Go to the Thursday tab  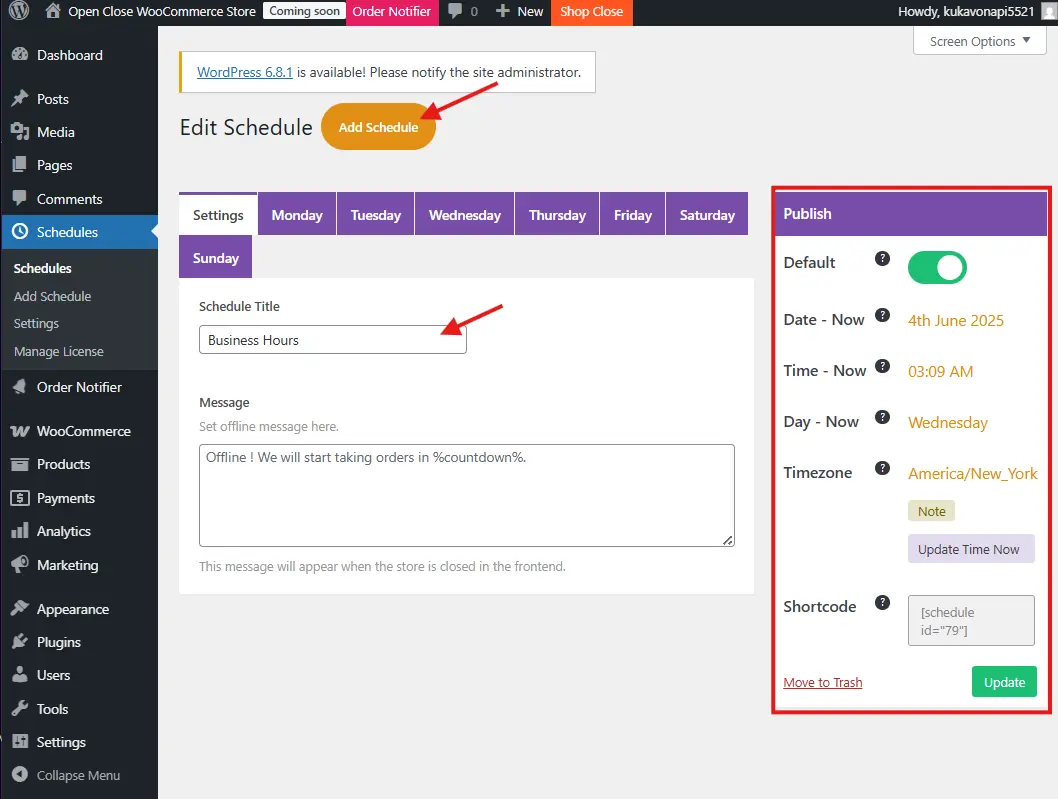click(557, 215)
